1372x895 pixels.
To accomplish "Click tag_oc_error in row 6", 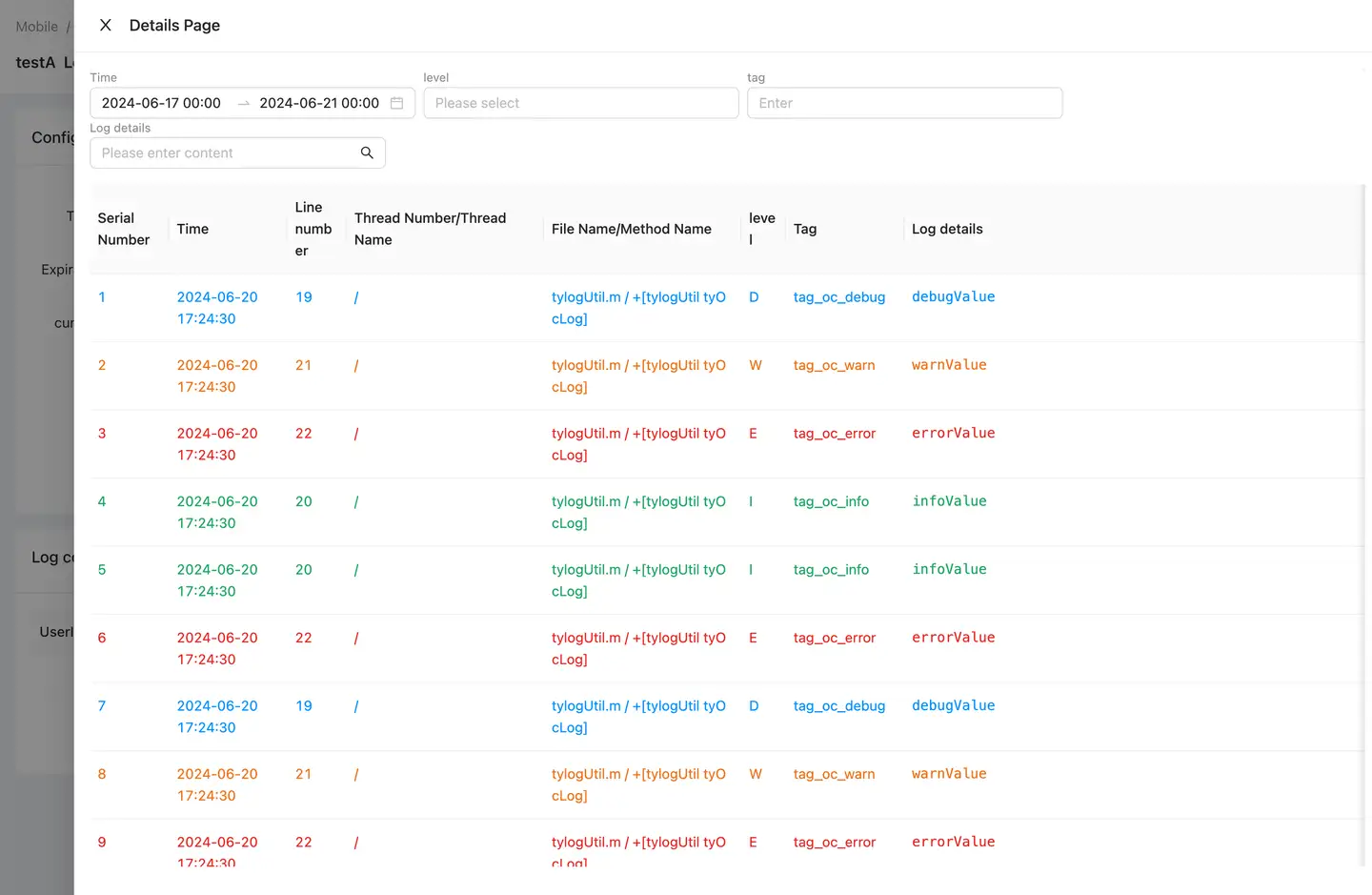I will point(835,638).
